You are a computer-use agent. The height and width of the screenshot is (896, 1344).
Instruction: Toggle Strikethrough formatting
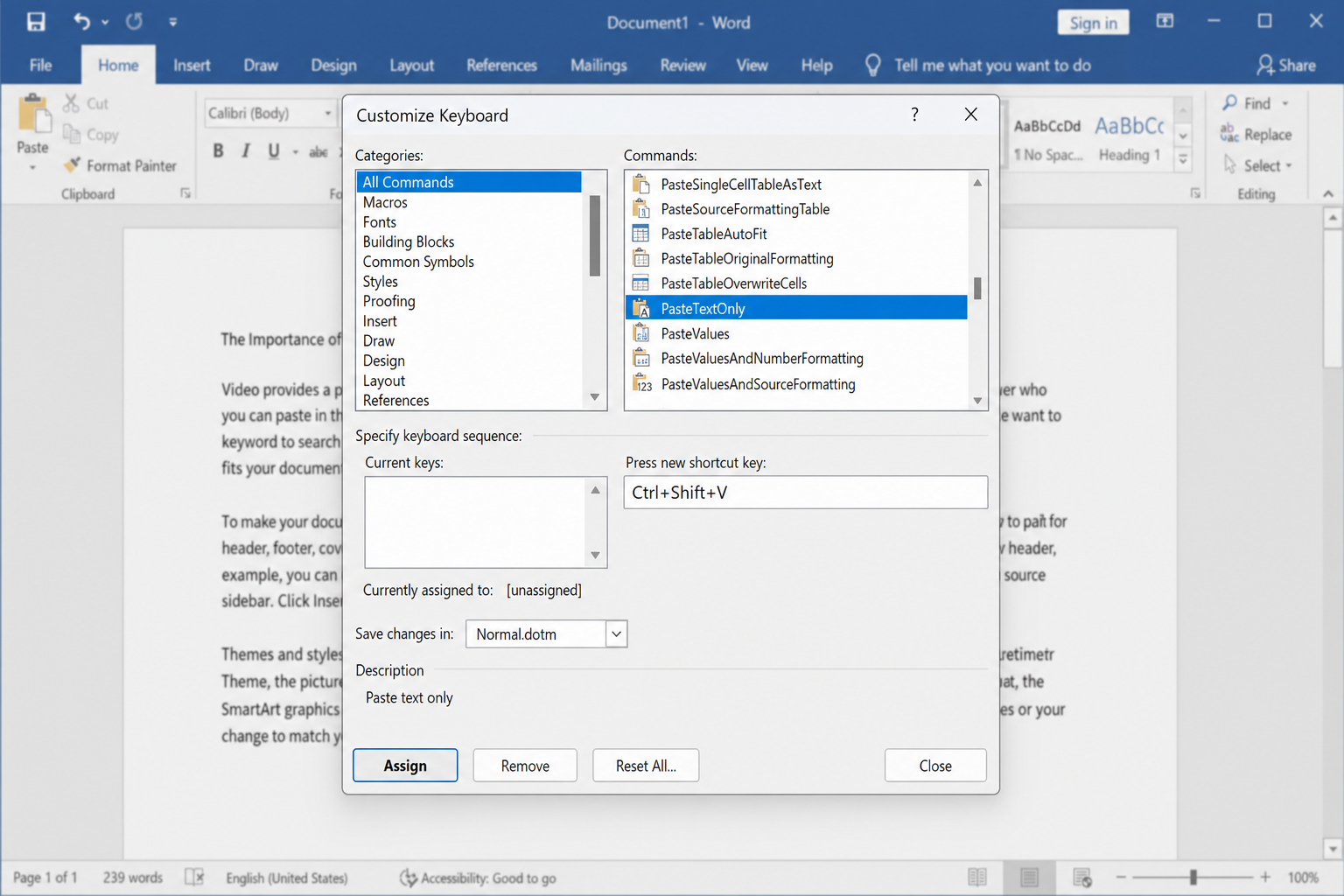(x=318, y=151)
